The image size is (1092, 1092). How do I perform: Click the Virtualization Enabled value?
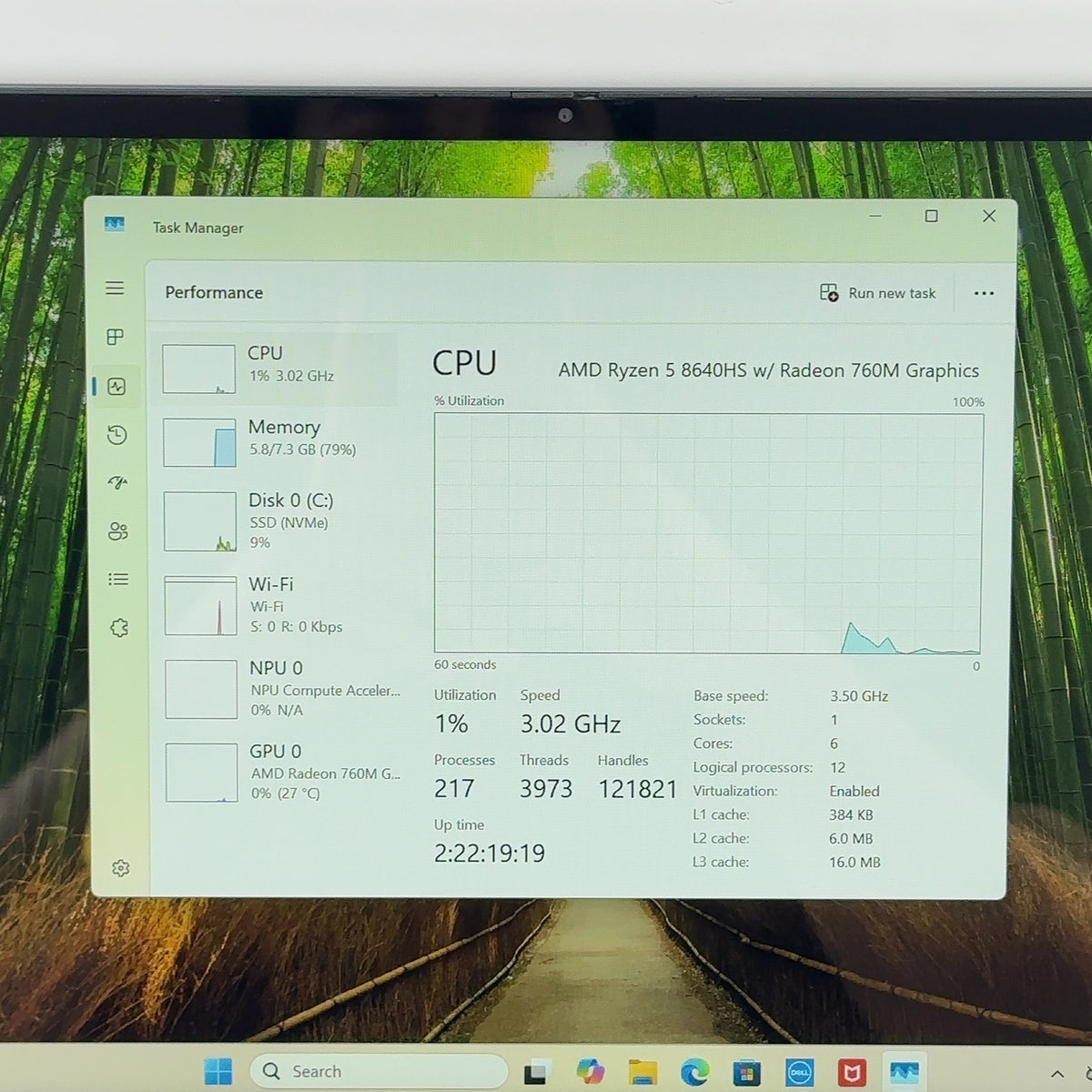854,792
